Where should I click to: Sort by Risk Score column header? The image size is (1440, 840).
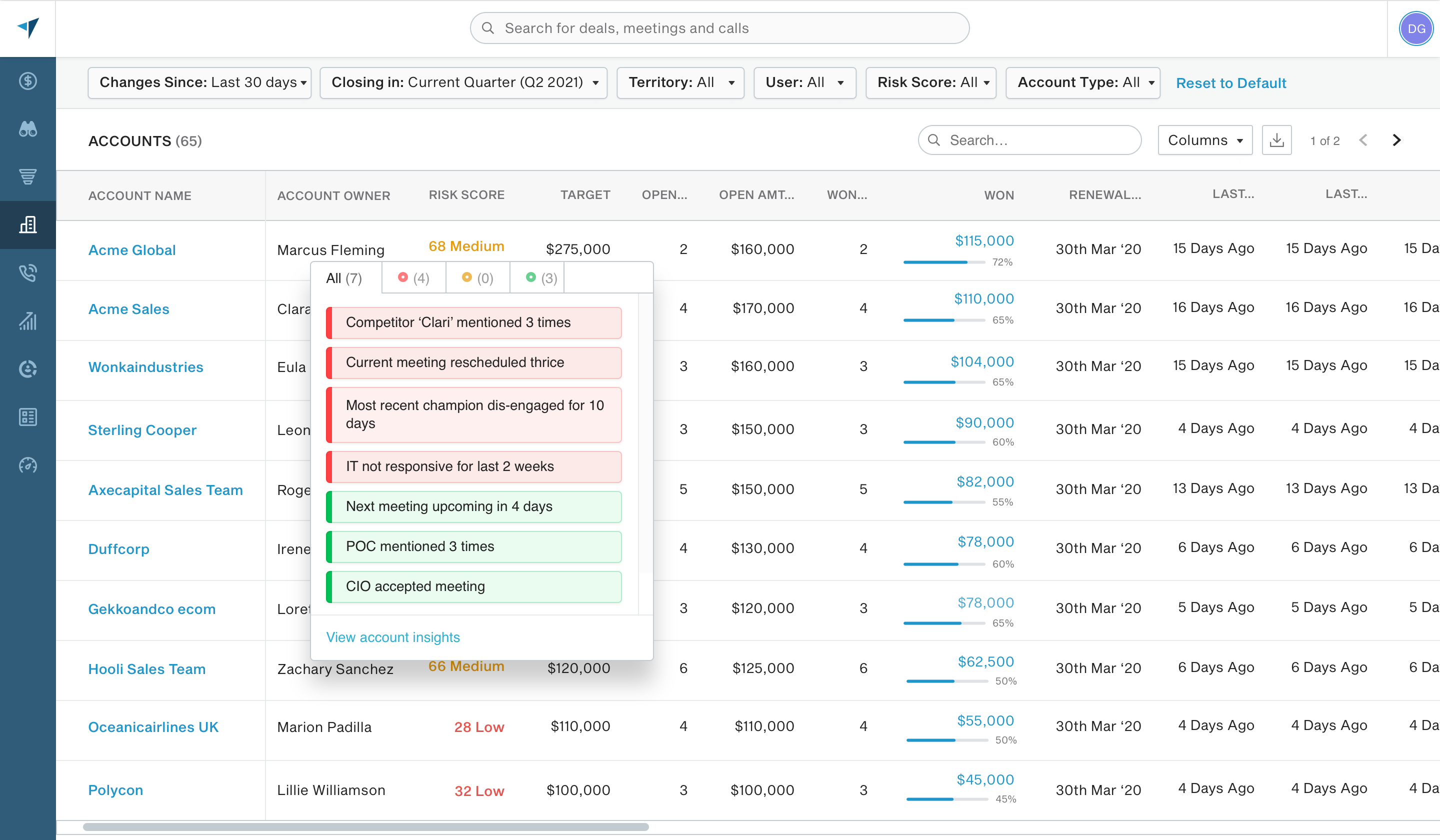[466, 195]
